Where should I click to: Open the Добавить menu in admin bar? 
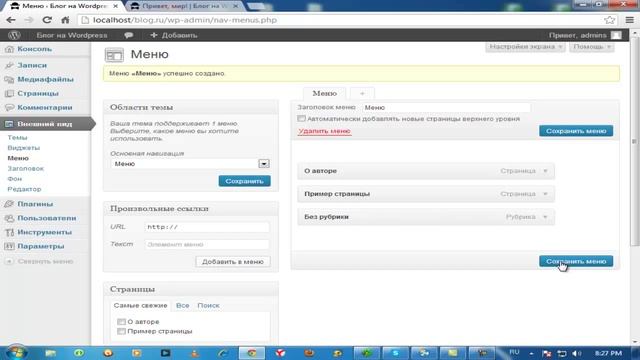coord(174,35)
